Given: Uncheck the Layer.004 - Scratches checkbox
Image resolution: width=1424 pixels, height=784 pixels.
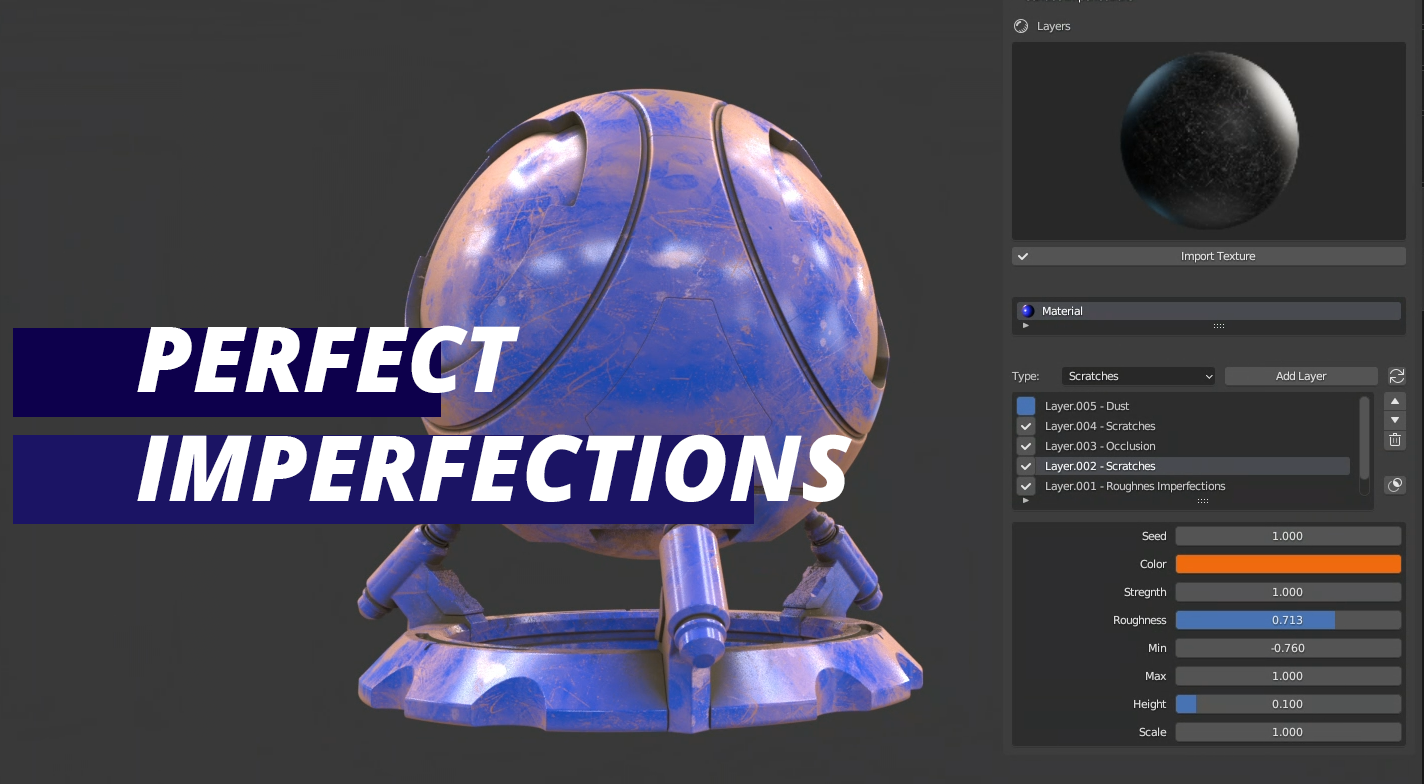Looking at the screenshot, I should coord(1025,425).
